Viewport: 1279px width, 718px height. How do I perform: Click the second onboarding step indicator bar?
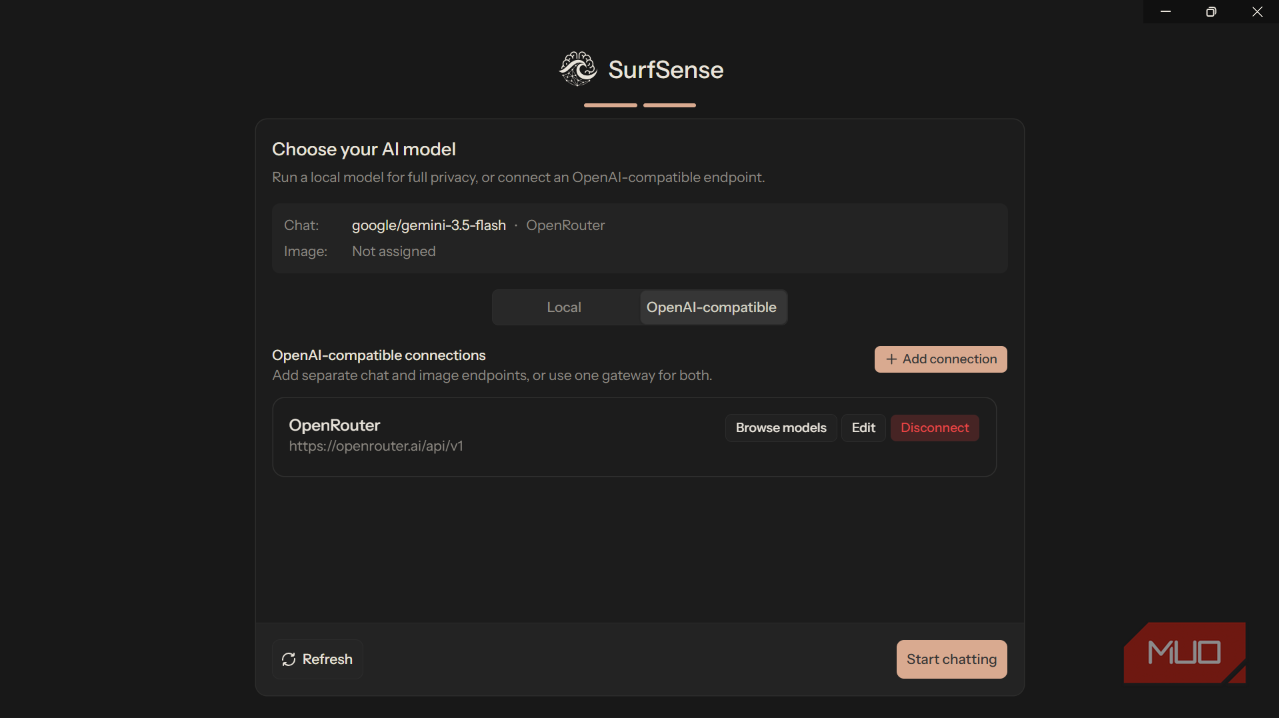click(x=670, y=105)
